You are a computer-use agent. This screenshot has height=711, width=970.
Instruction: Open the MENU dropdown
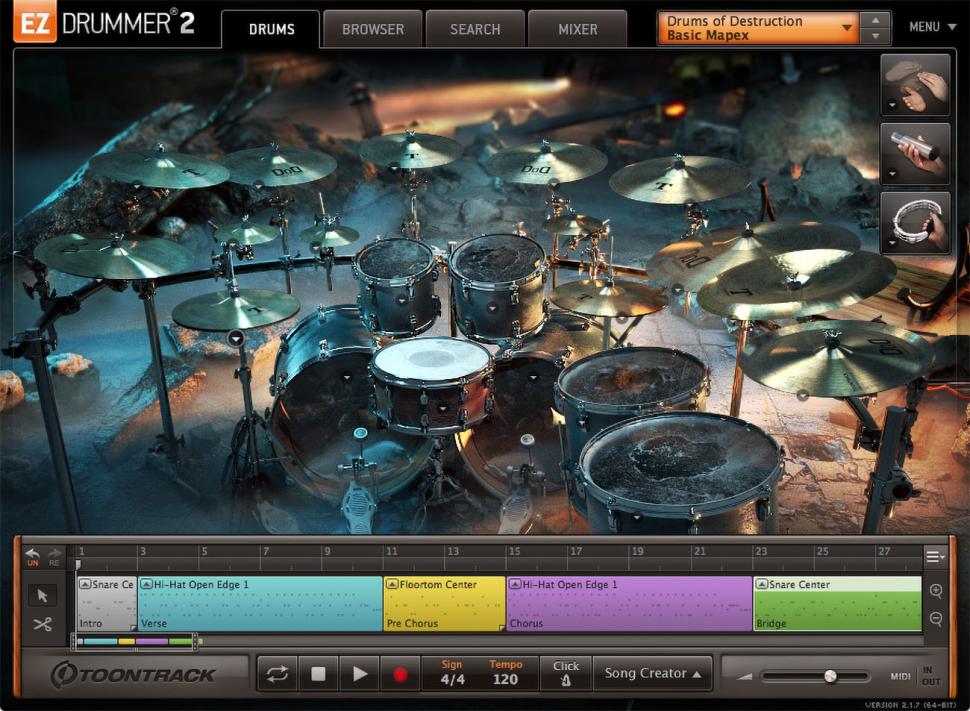point(930,27)
